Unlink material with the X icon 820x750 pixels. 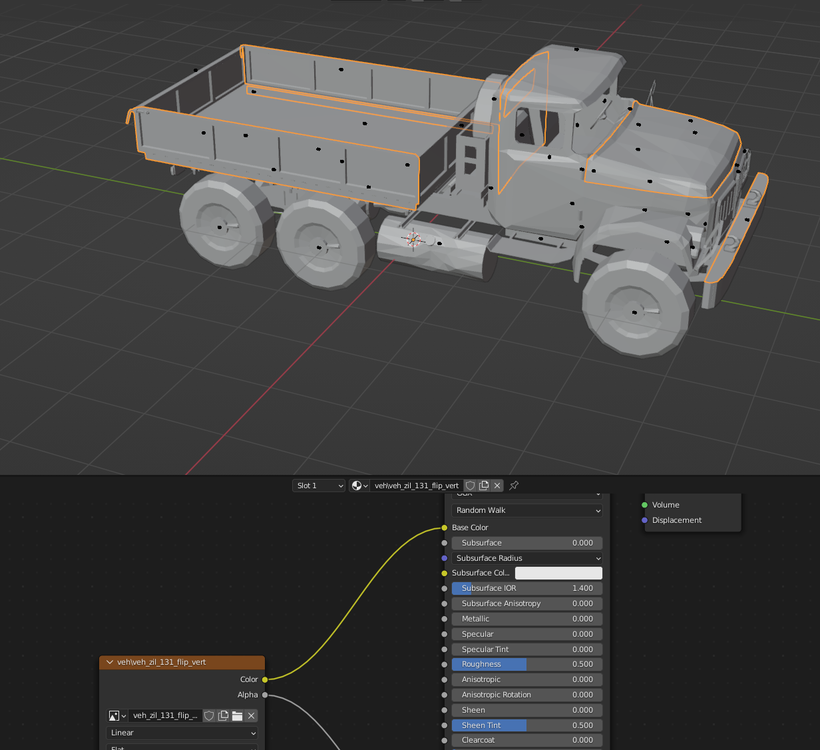point(497,486)
